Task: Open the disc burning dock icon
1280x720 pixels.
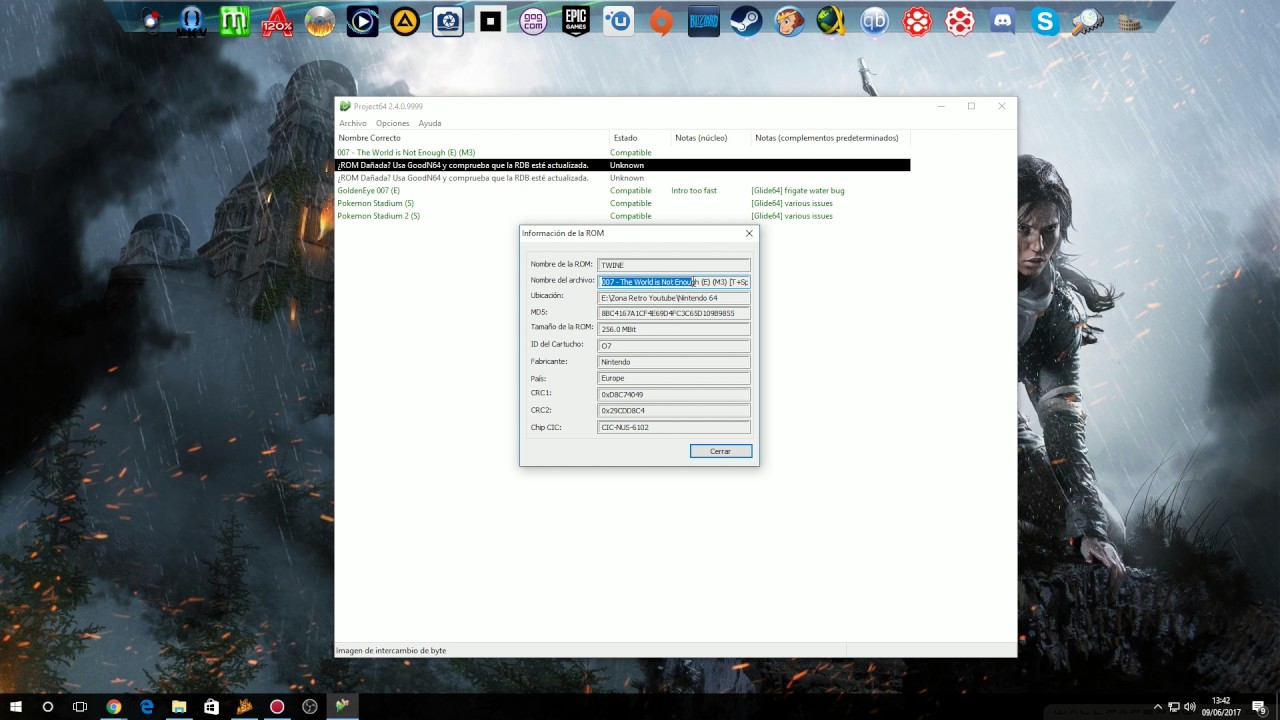Action: pos(320,21)
